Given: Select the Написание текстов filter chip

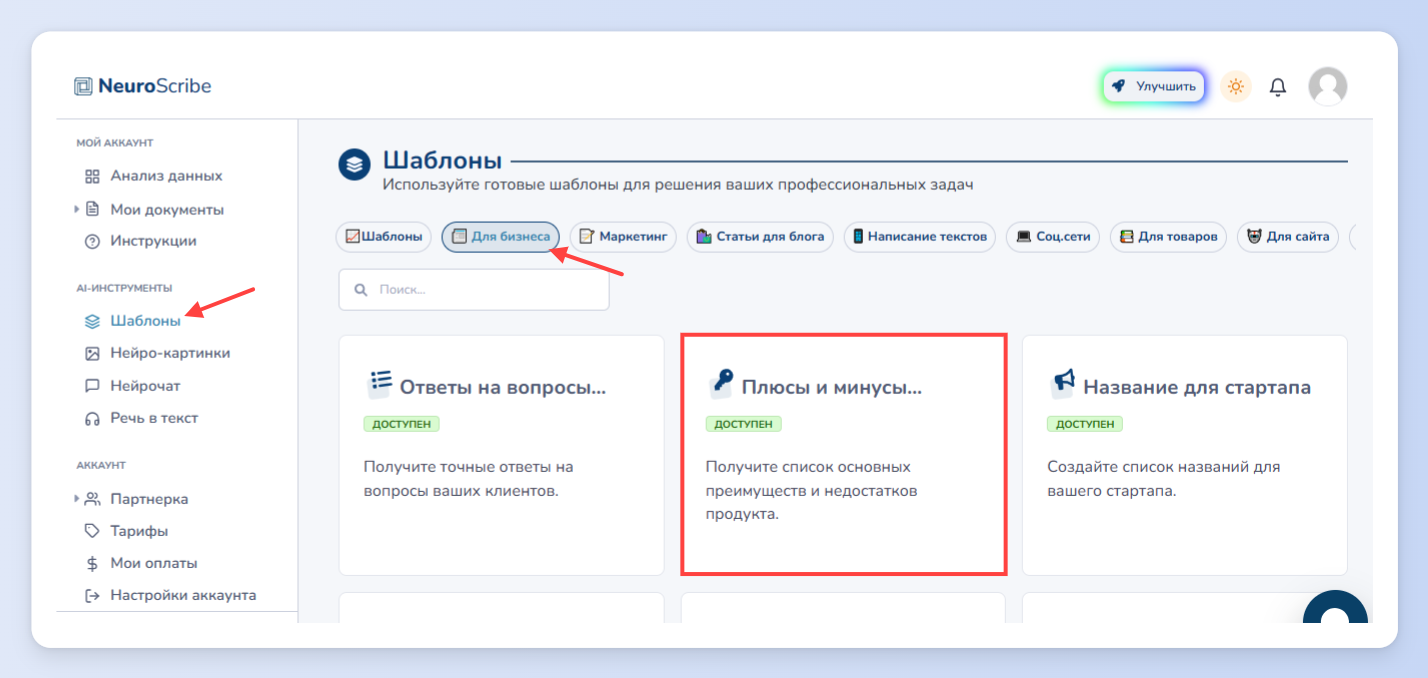Looking at the screenshot, I should point(920,237).
